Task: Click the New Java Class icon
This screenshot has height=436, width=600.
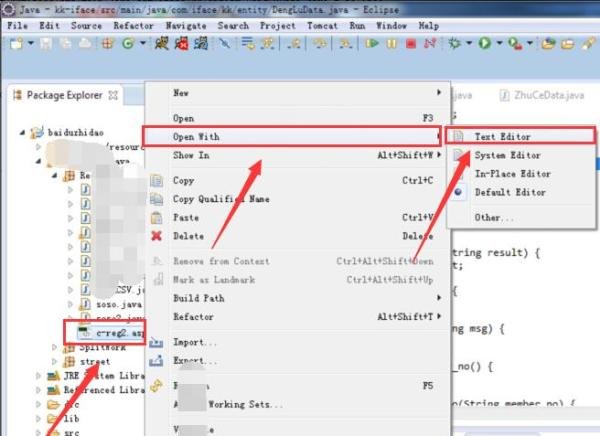Action: click(x=128, y=44)
